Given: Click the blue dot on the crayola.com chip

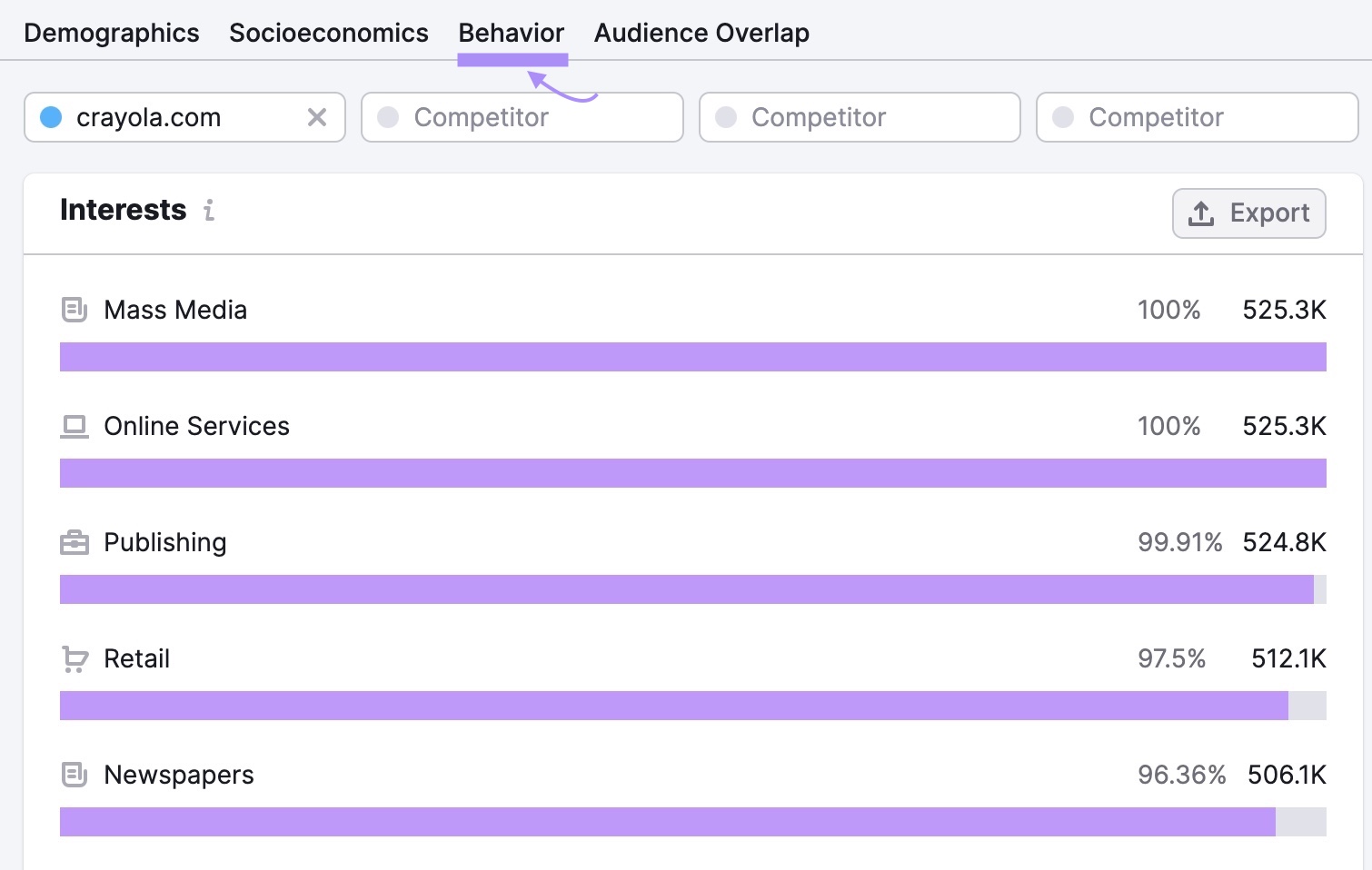Looking at the screenshot, I should (52, 117).
